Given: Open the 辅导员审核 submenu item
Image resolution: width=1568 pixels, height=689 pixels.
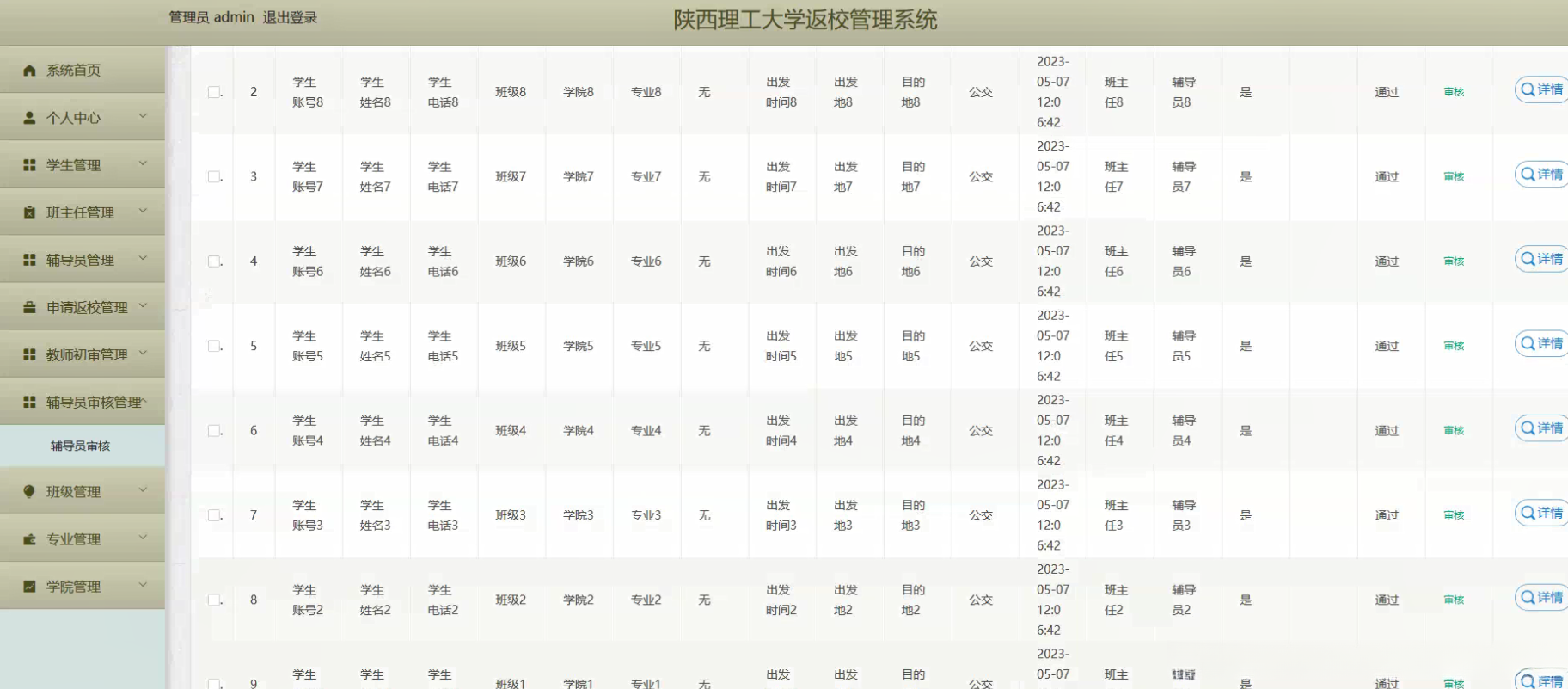Looking at the screenshot, I should coord(83,446).
